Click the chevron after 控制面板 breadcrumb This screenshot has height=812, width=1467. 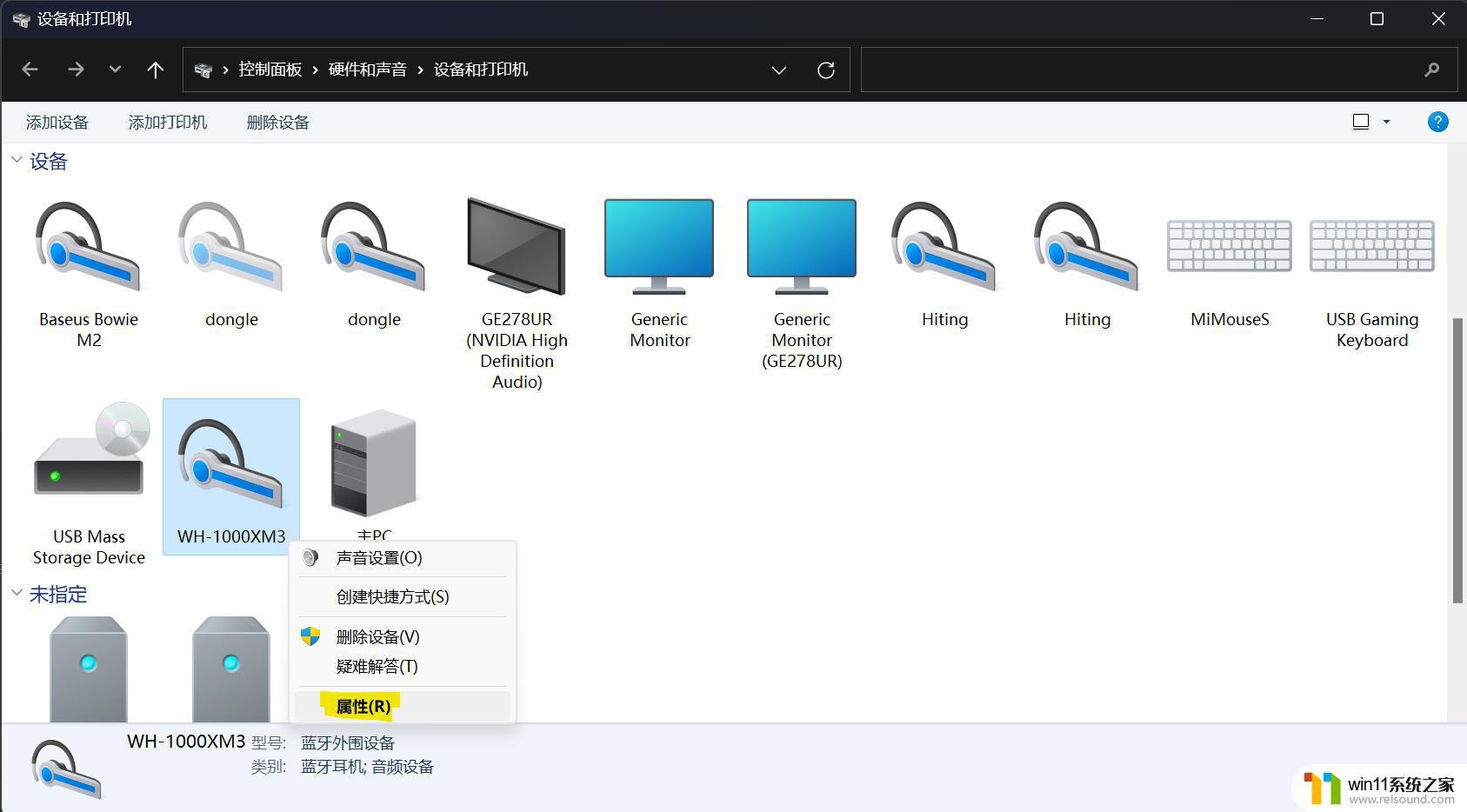click(316, 70)
